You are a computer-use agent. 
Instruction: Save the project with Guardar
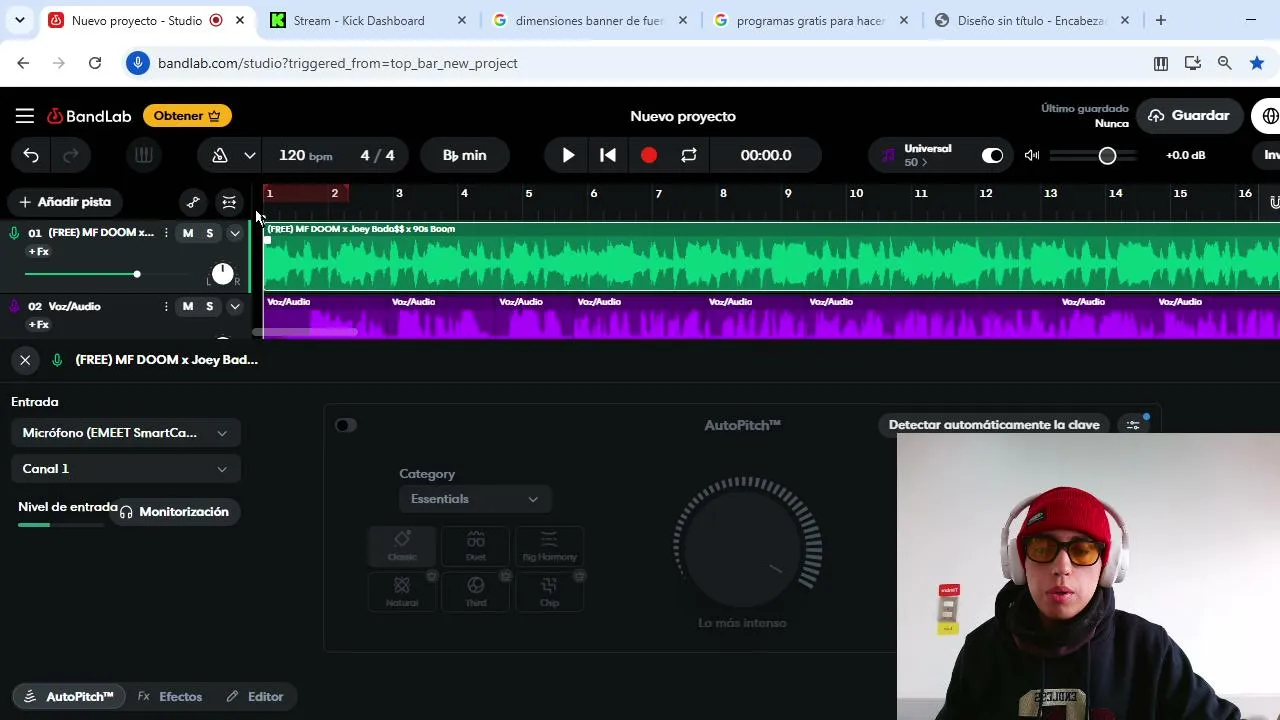click(x=1190, y=116)
